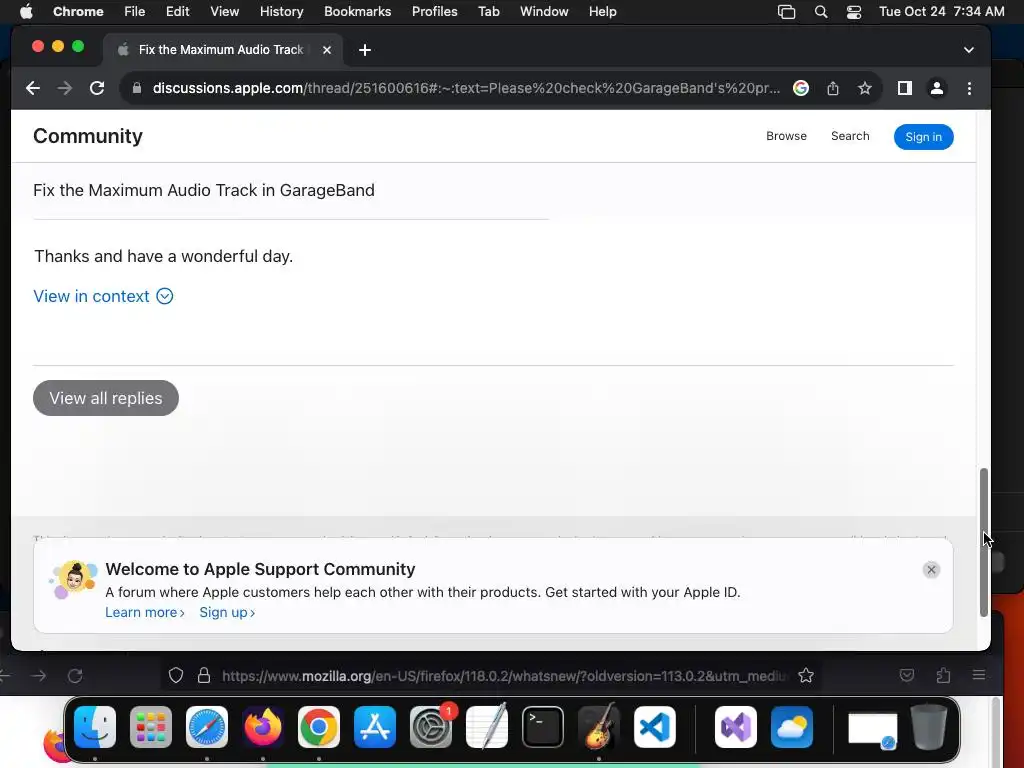Click the date and time in menu bar

(942, 12)
